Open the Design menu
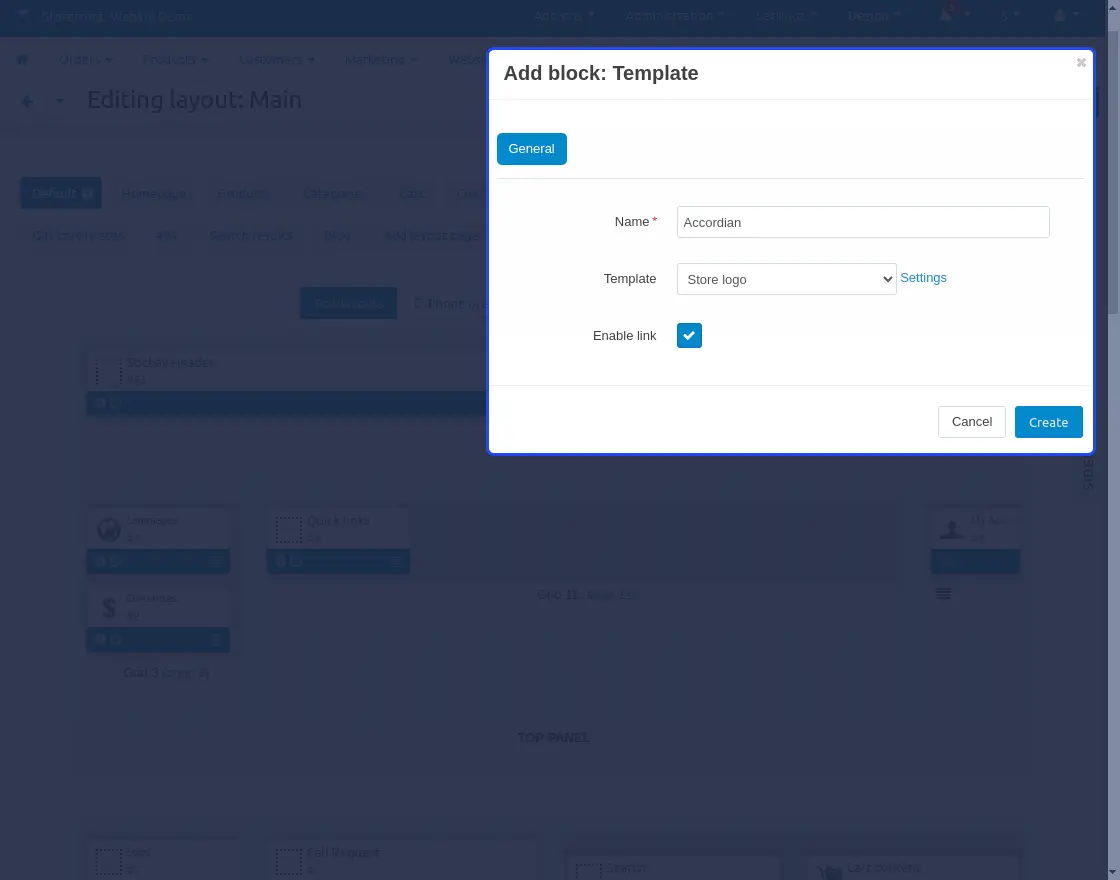Screen dimensions: 1120x880 (x=874, y=16)
